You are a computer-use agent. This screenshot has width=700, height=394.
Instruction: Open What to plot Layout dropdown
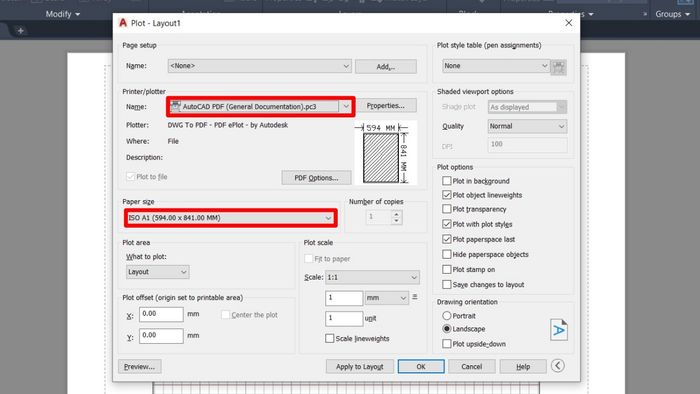click(x=158, y=272)
